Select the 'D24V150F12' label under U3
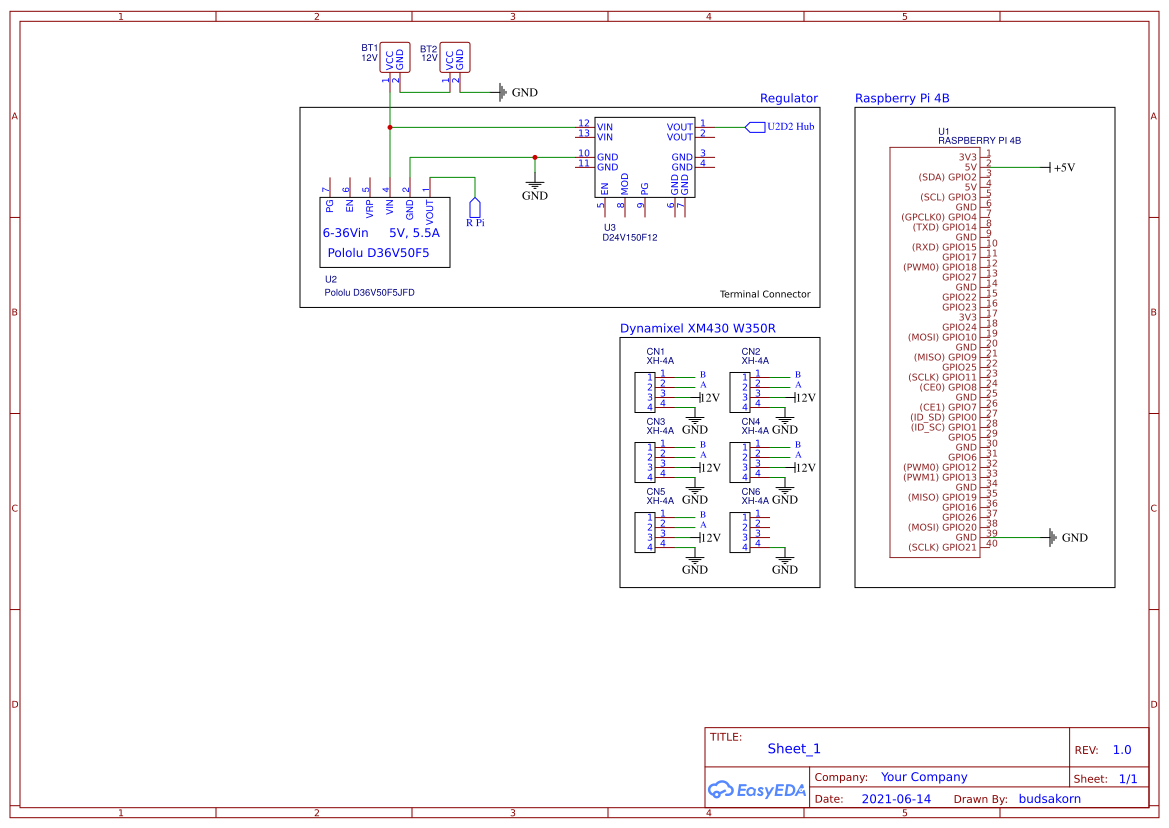Viewport: 1169px width, 828px height. 630,238
